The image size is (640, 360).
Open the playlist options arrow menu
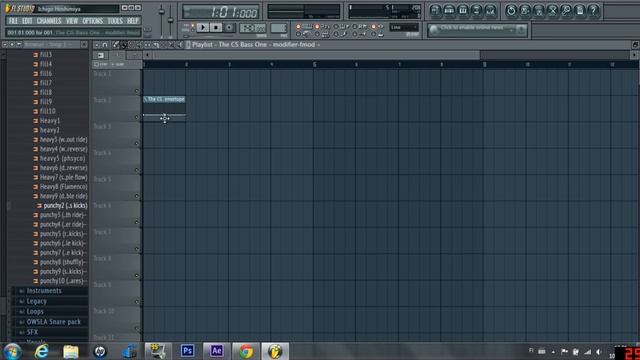(97, 45)
